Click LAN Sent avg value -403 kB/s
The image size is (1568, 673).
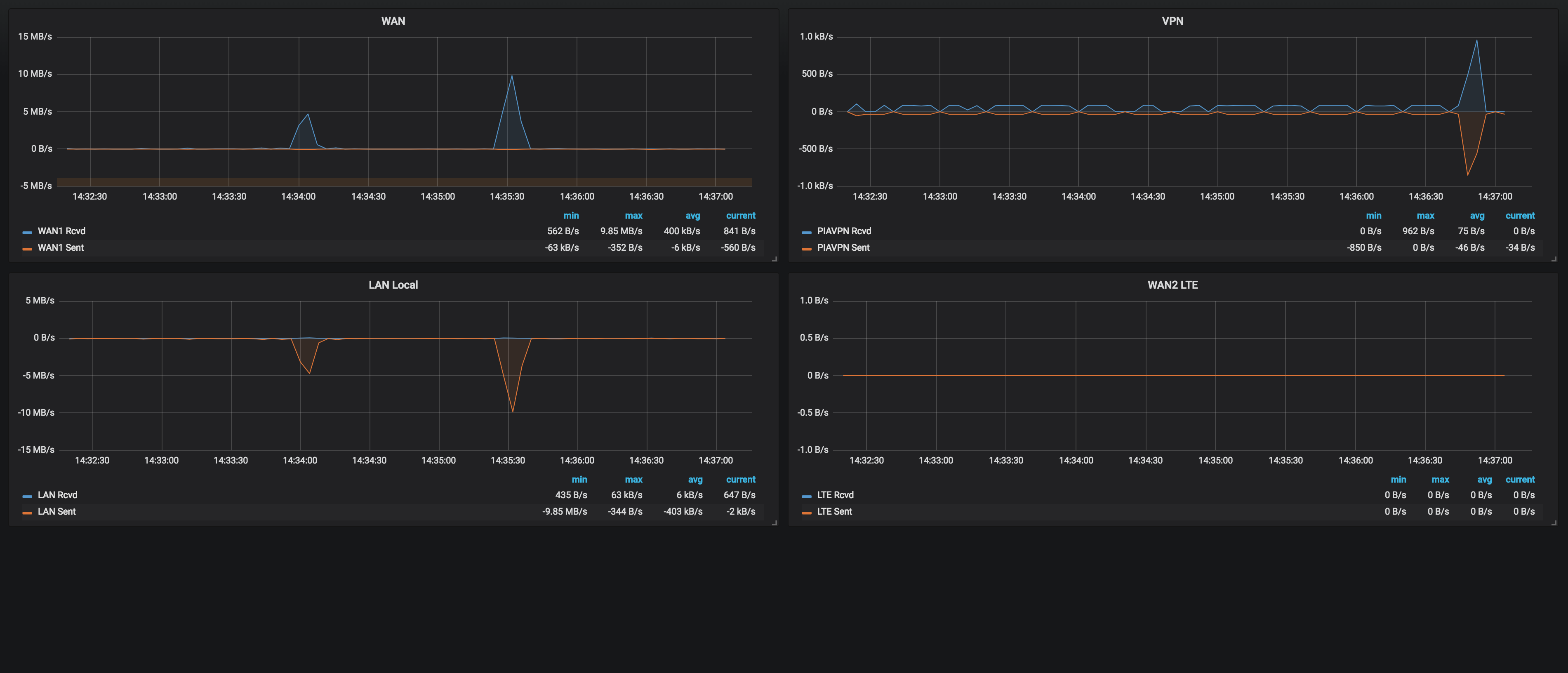pos(683,512)
